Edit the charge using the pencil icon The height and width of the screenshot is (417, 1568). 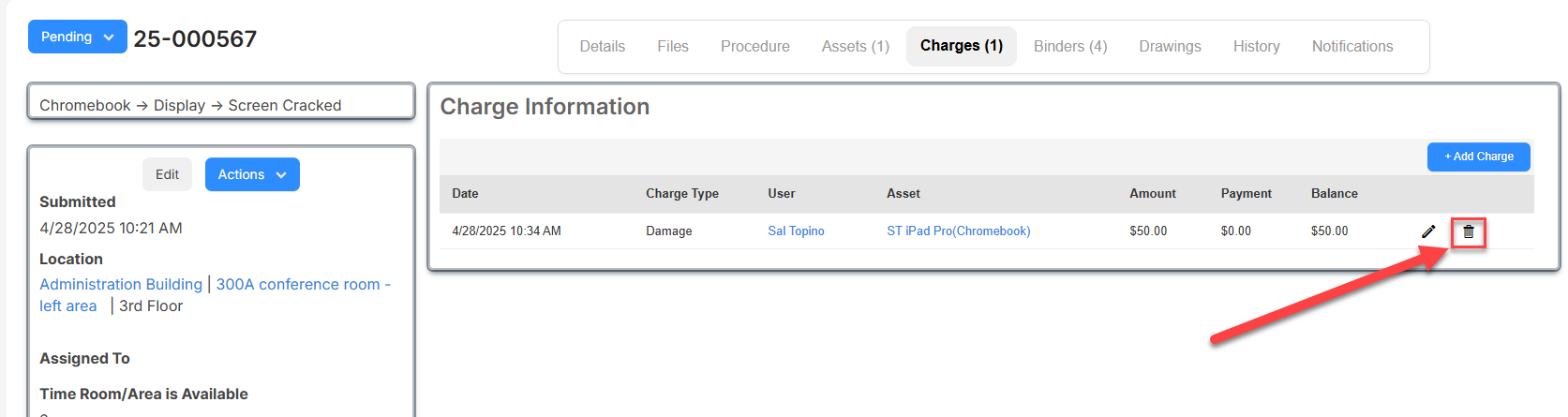click(x=1428, y=231)
